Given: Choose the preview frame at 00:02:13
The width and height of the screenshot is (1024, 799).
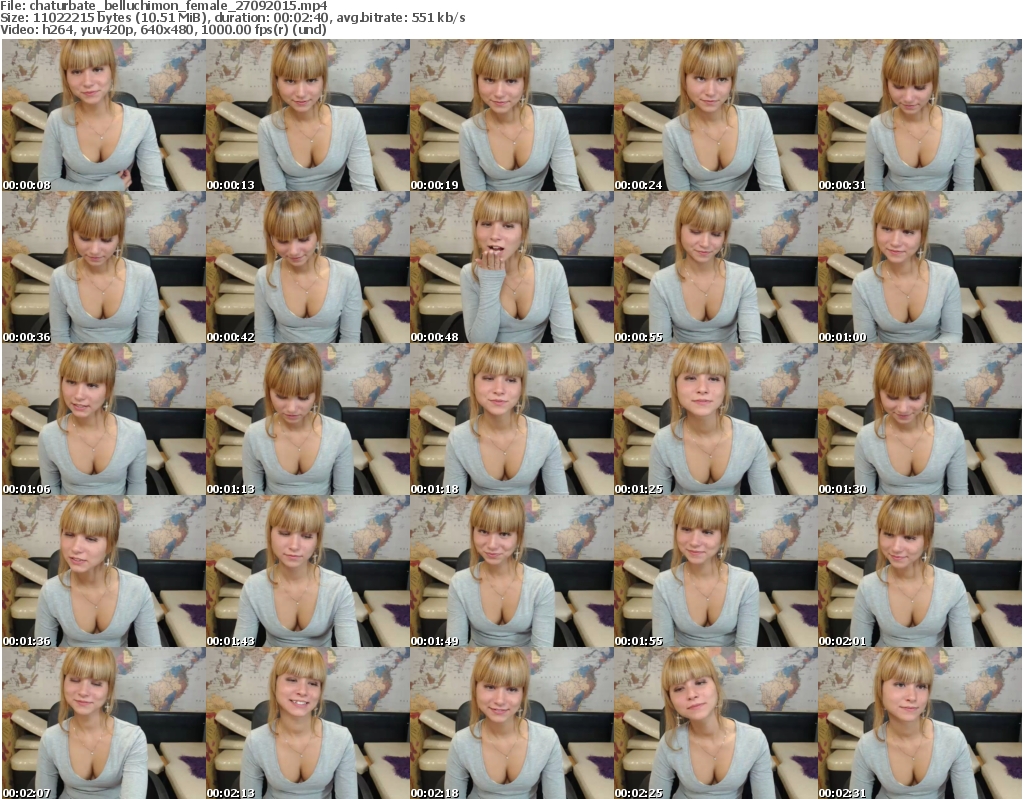Looking at the screenshot, I should [x=308, y=723].
